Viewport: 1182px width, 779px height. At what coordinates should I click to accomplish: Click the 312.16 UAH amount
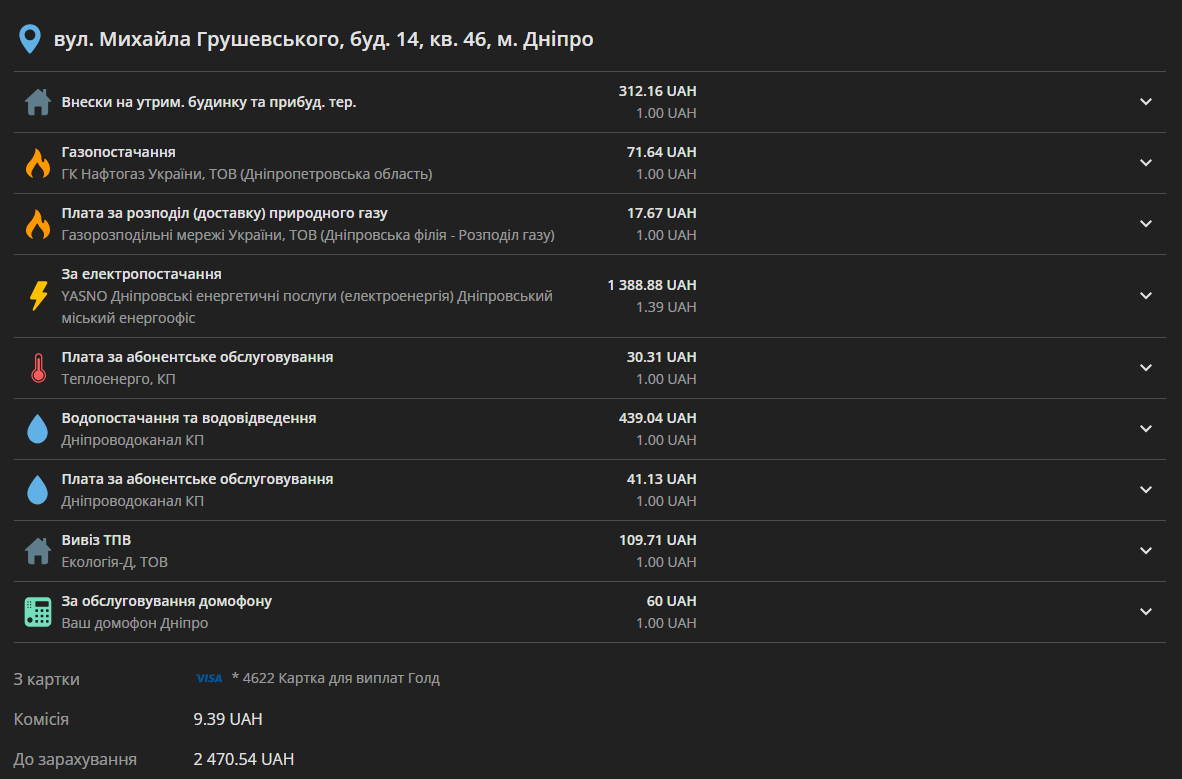coord(657,91)
